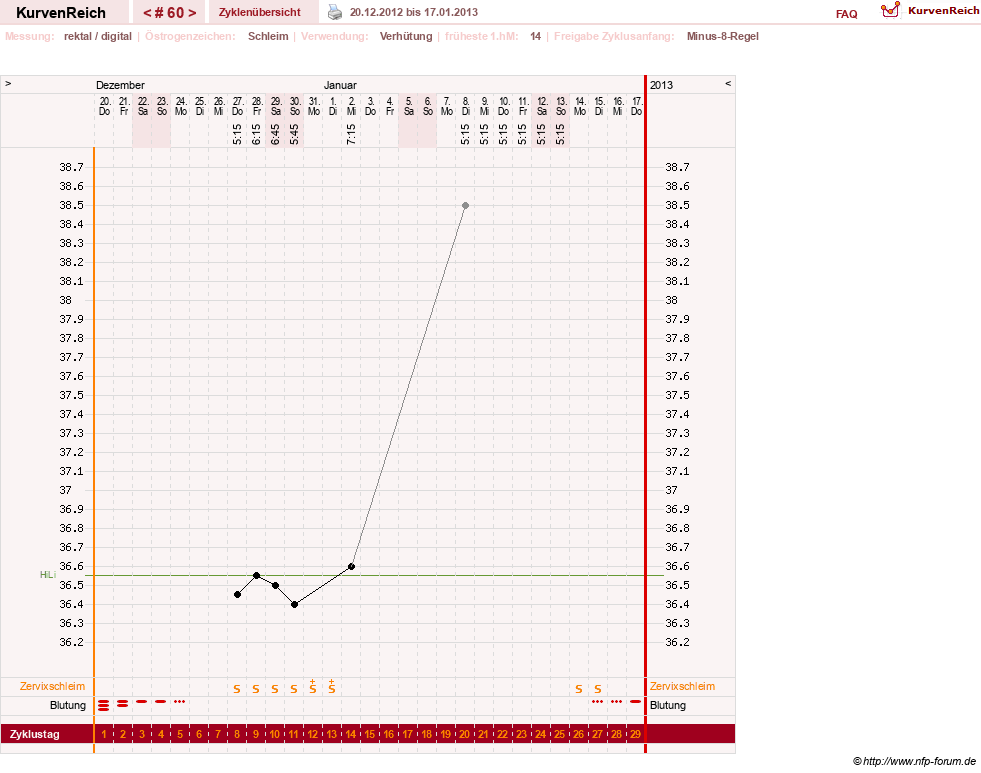981x773 pixels.
Task: Go to next cycle with > after 60
Action: [192, 13]
